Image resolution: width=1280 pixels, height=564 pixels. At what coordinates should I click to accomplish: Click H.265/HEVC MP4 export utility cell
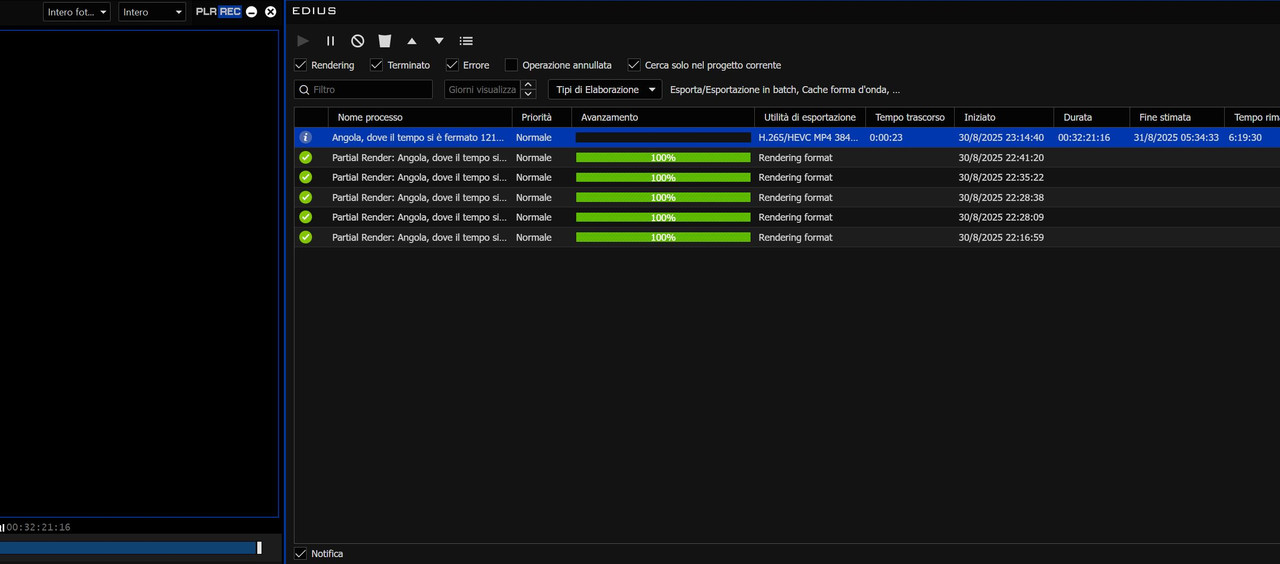[808, 137]
